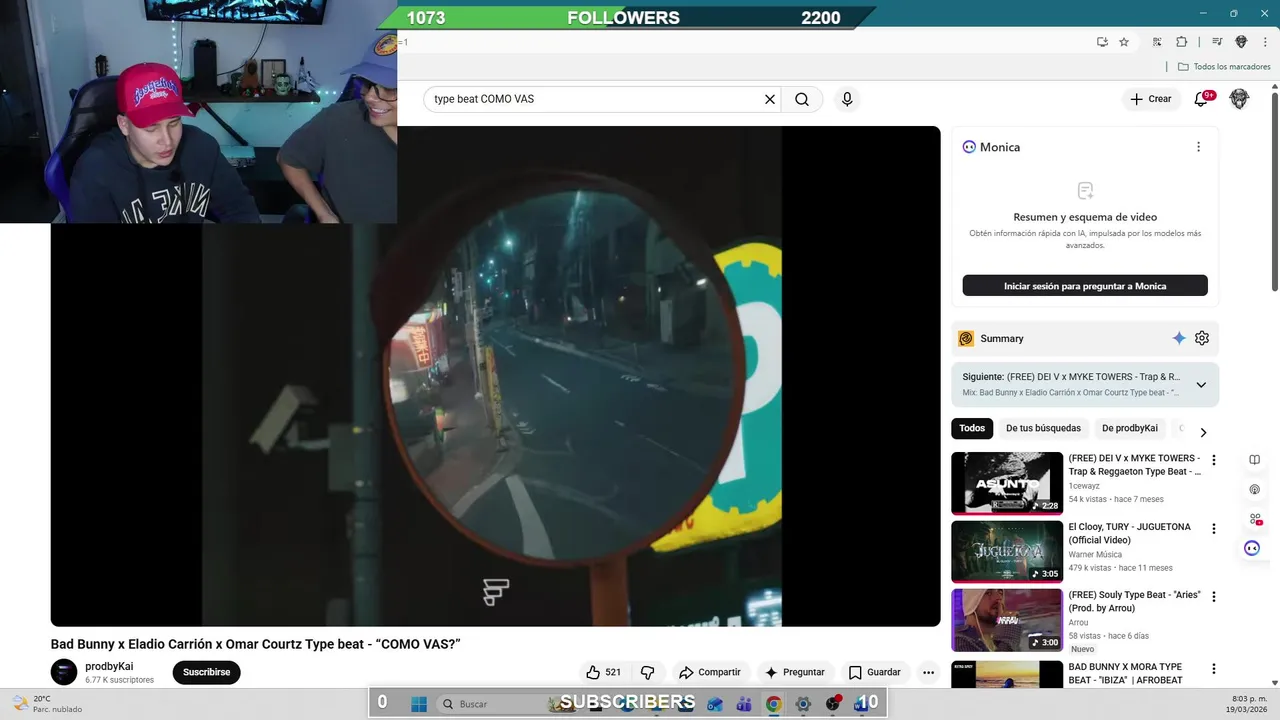Open Google Chrome from the taskbar
Image resolution: width=1280 pixels, height=720 pixels.
[x=773, y=704]
